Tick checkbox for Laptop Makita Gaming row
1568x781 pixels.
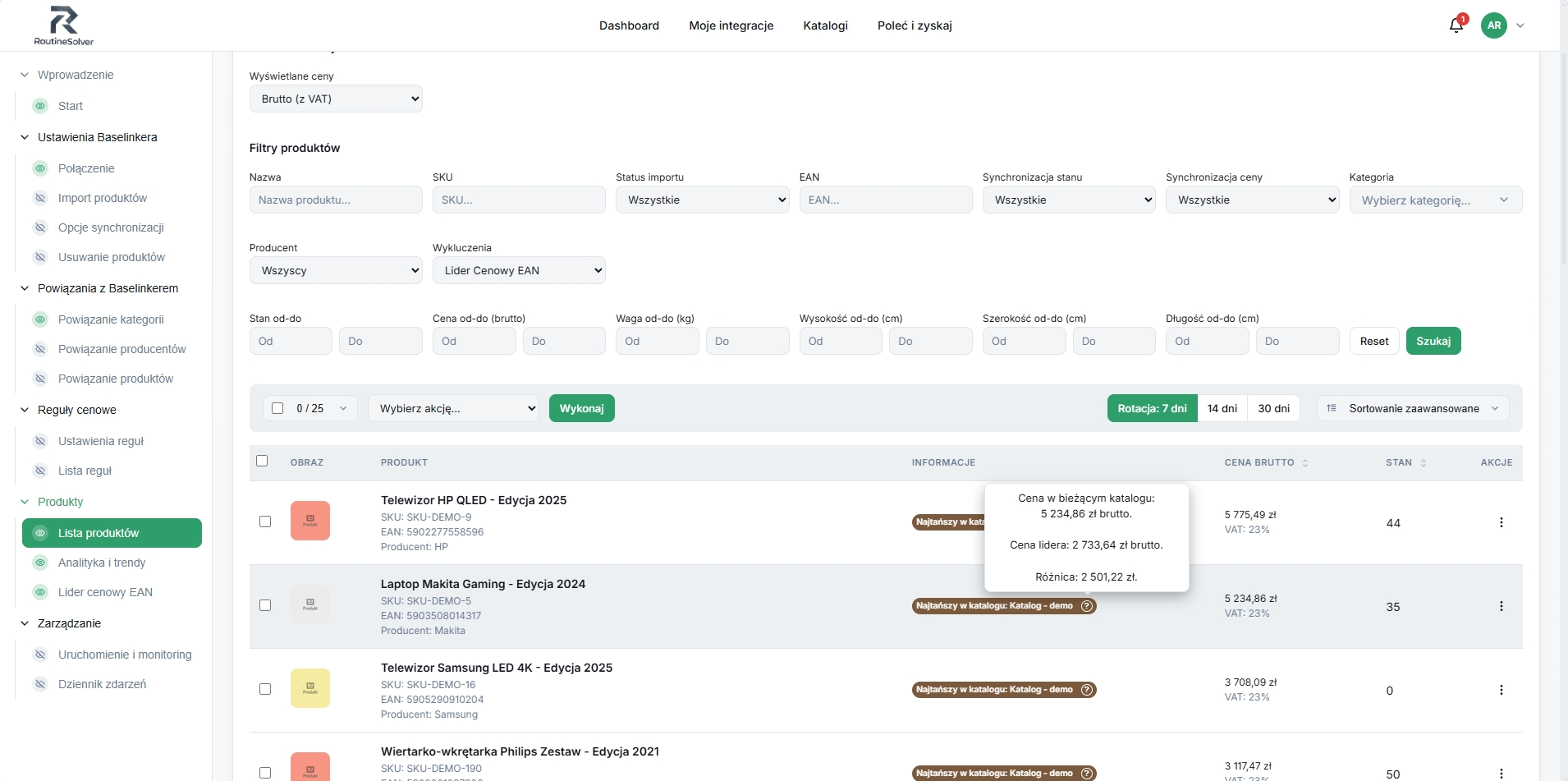click(x=265, y=605)
